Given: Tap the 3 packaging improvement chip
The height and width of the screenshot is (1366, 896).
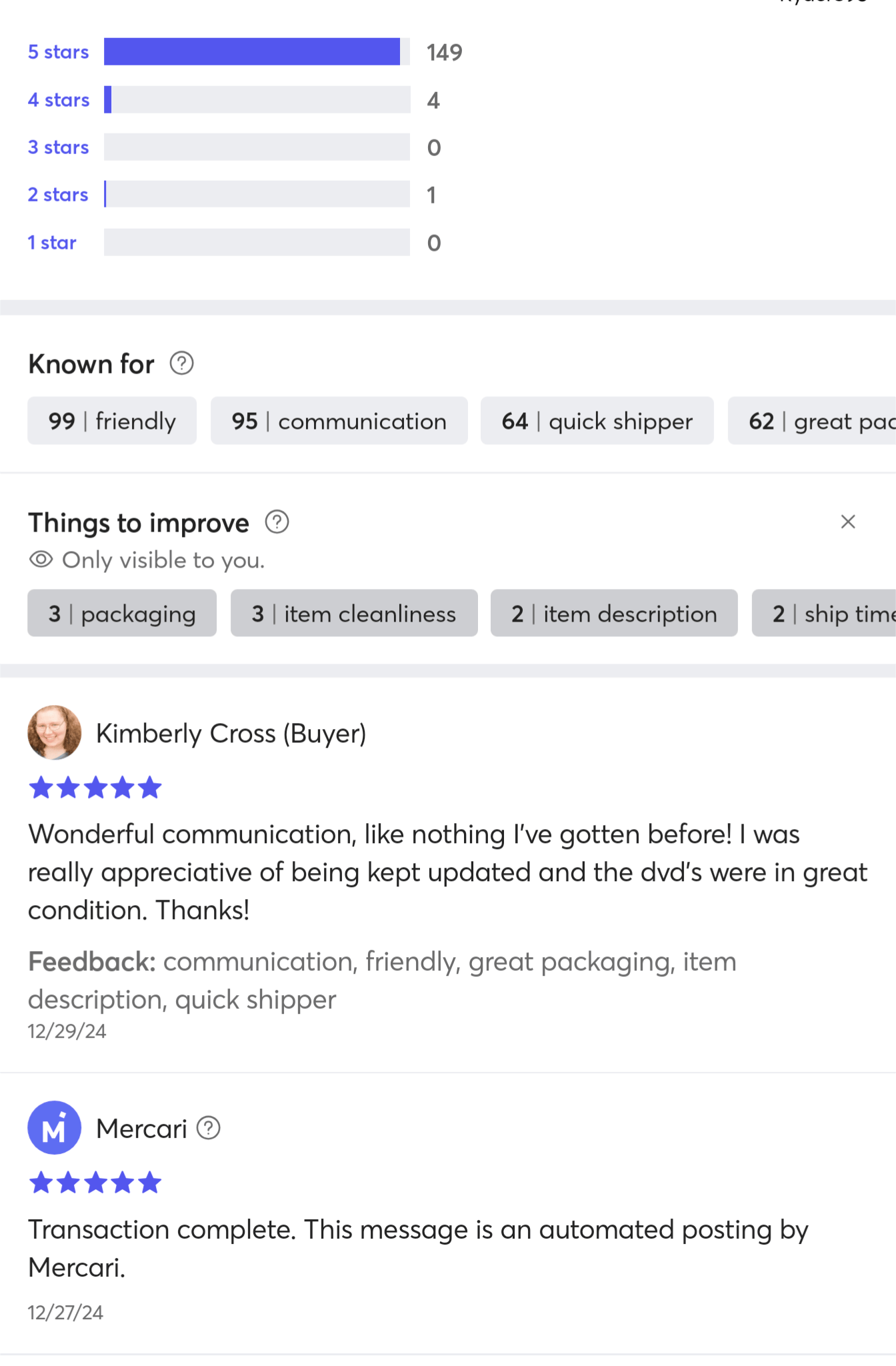Looking at the screenshot, I should pyautogui.click(x=122, y=613).
